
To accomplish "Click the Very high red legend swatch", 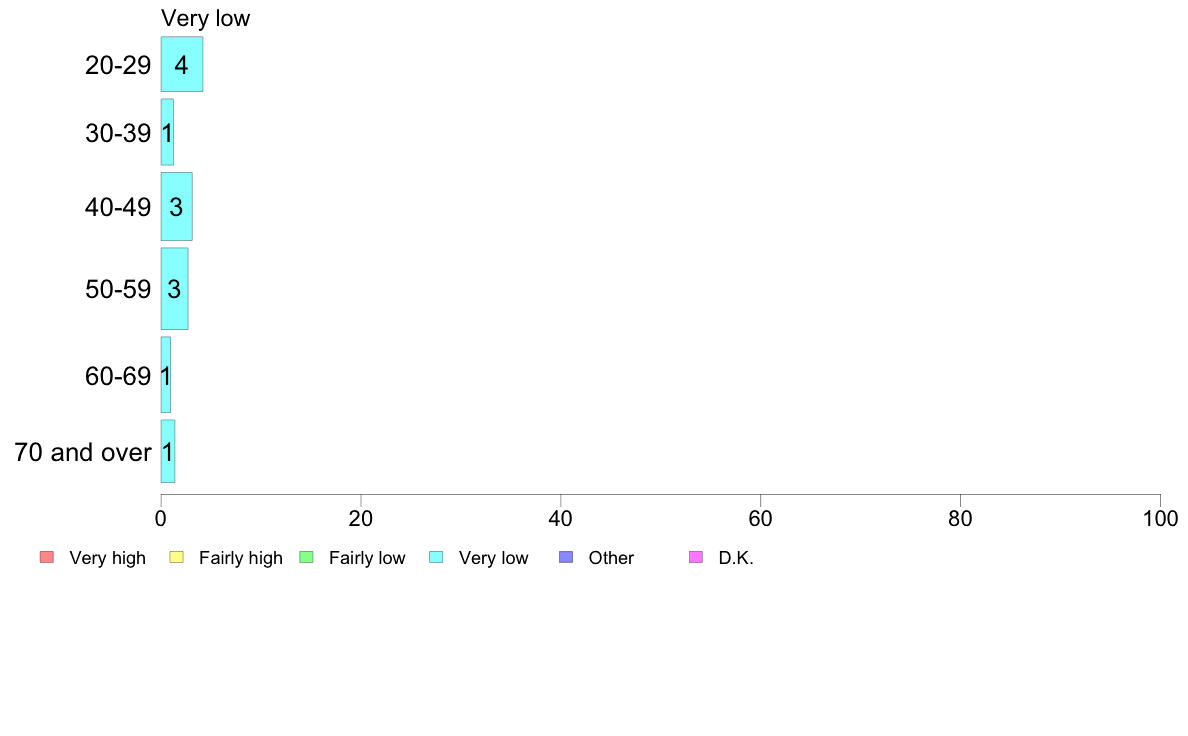I will pyautogui.click(x=47, y=557).
